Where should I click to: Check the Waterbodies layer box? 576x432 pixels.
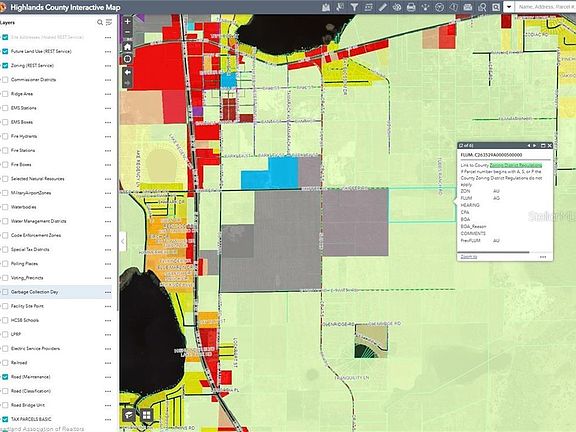(x=5, y=207)
